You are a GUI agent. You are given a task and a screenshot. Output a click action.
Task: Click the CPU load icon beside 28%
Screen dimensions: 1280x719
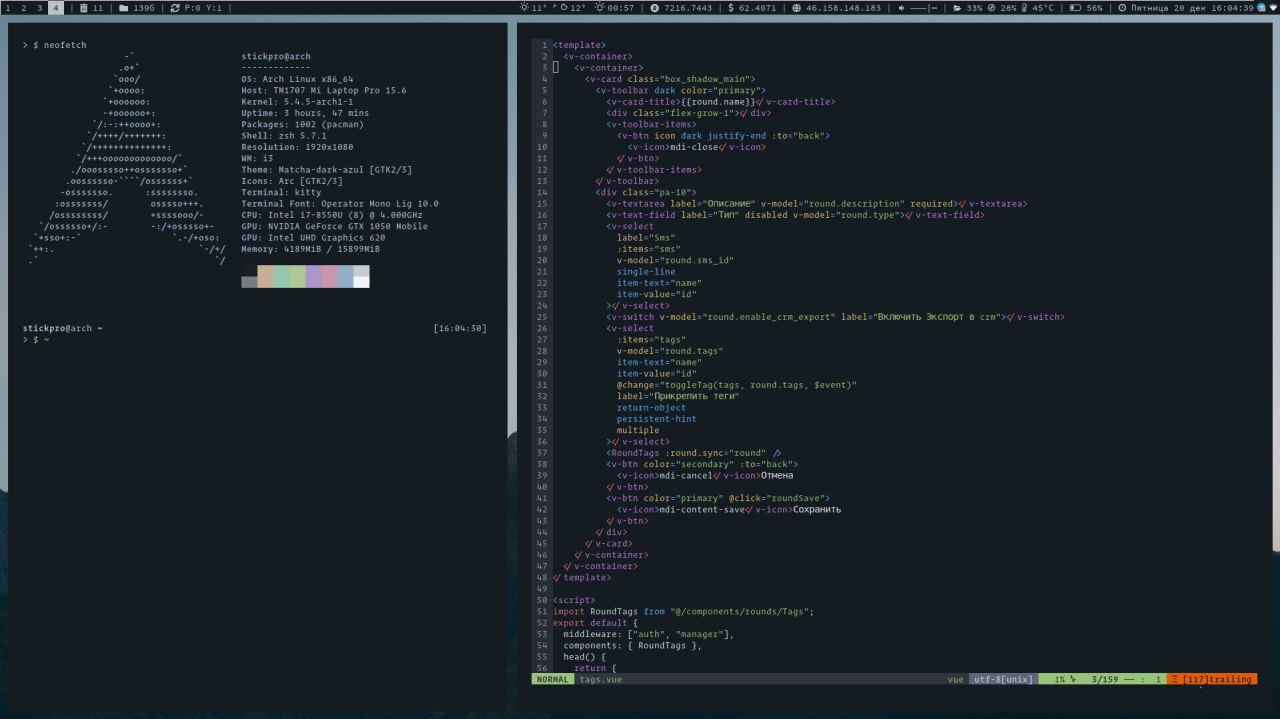(991, 7)
